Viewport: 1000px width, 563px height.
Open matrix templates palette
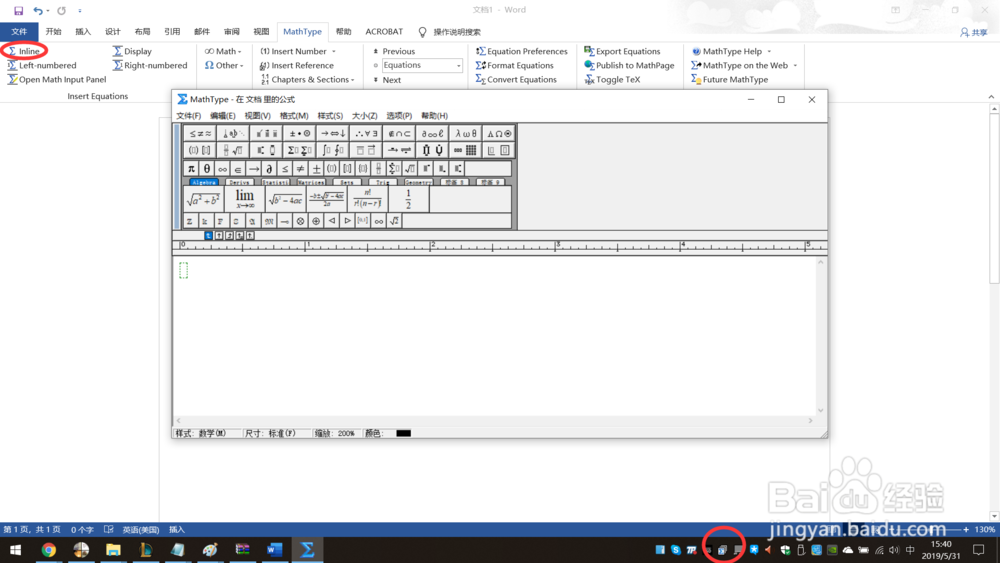point(465,150)
